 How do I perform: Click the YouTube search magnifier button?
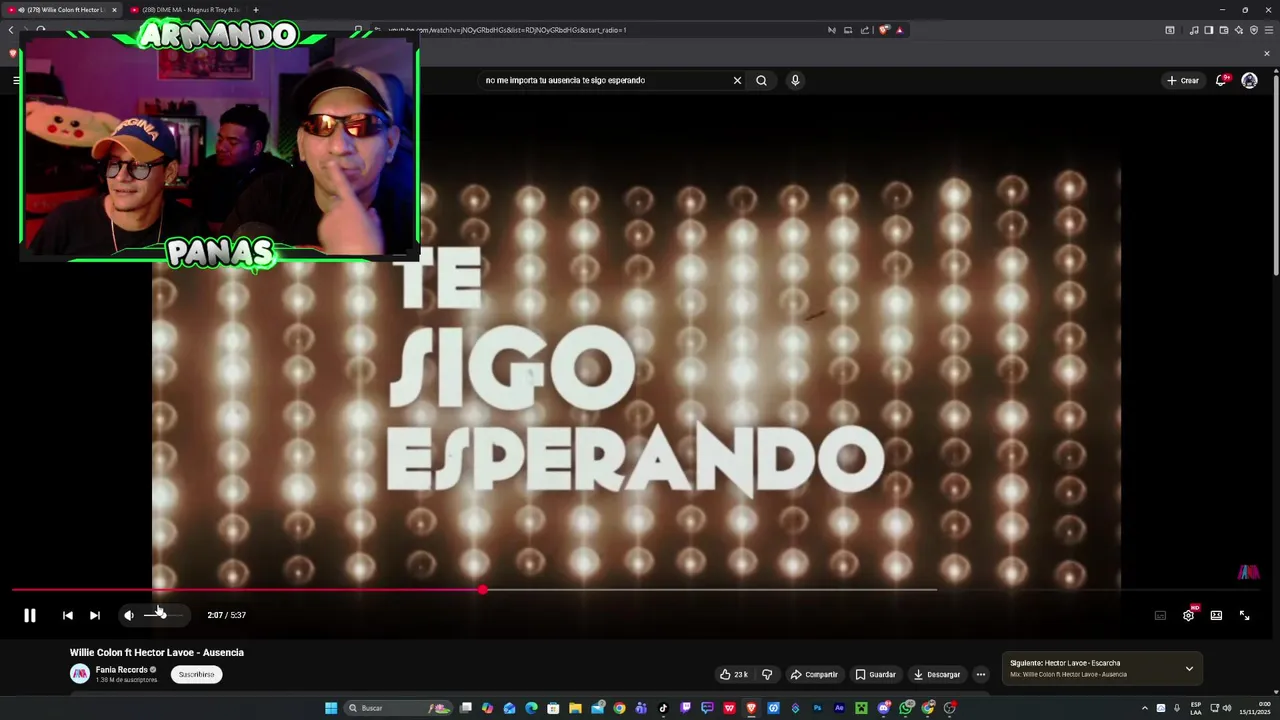tap(761, 80)
